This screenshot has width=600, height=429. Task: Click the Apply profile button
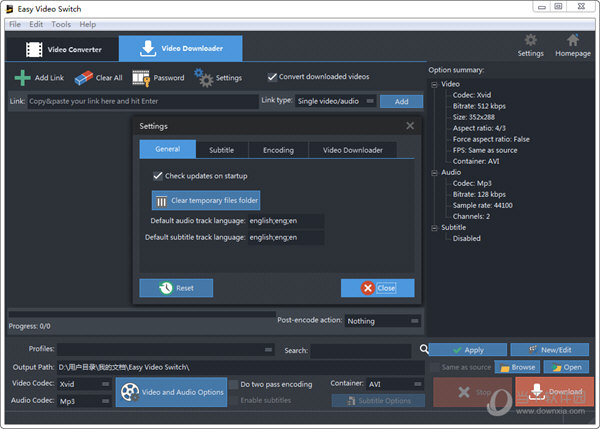point(468,350)
